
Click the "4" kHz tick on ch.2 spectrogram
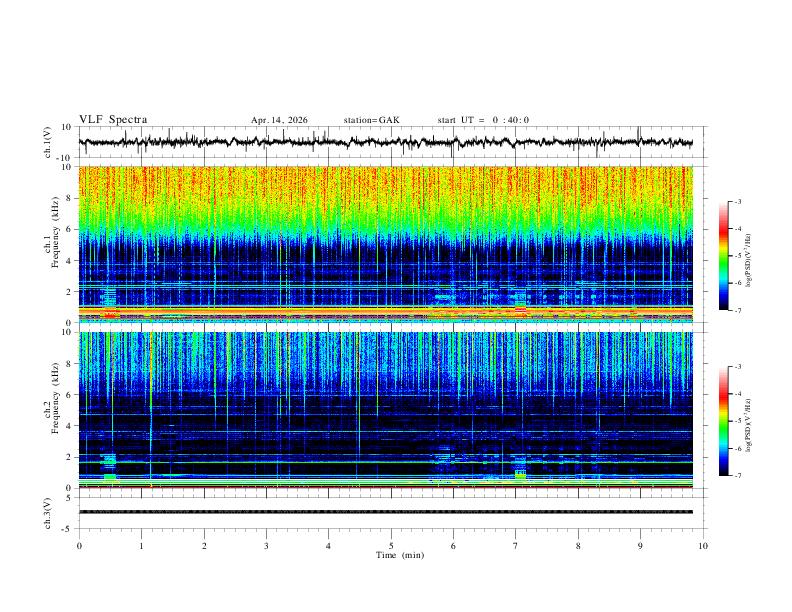[x=69, y=426]
